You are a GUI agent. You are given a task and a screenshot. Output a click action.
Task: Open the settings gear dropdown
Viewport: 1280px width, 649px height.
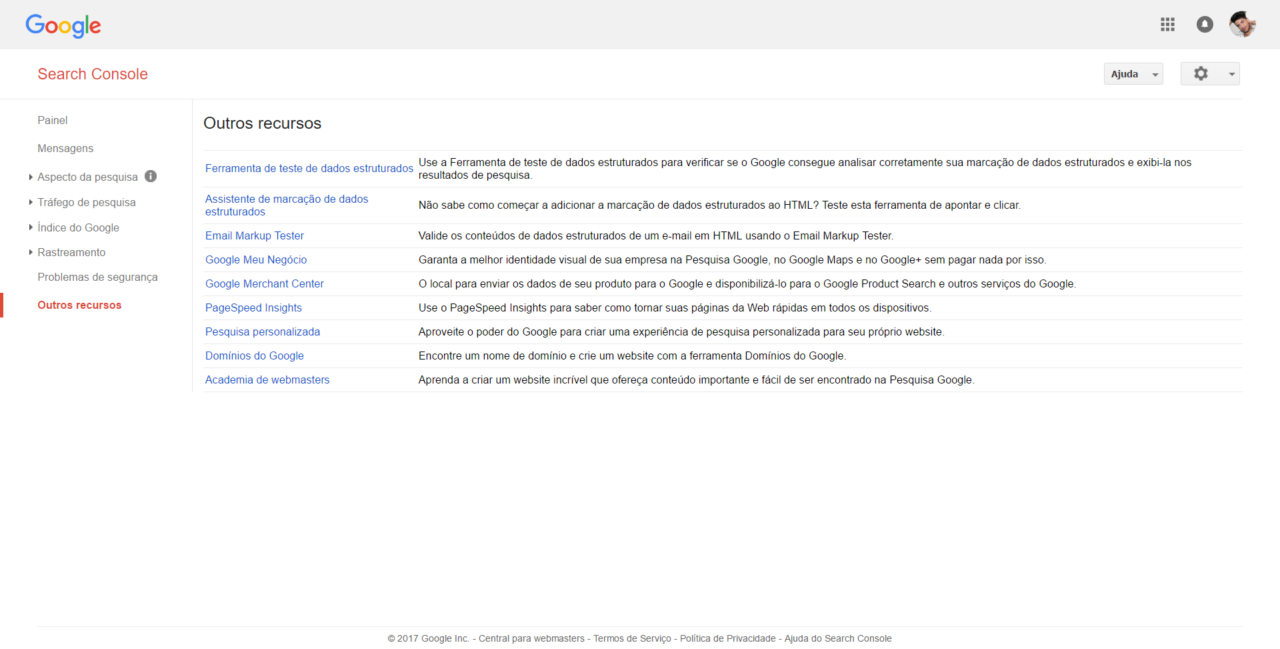1210,74
